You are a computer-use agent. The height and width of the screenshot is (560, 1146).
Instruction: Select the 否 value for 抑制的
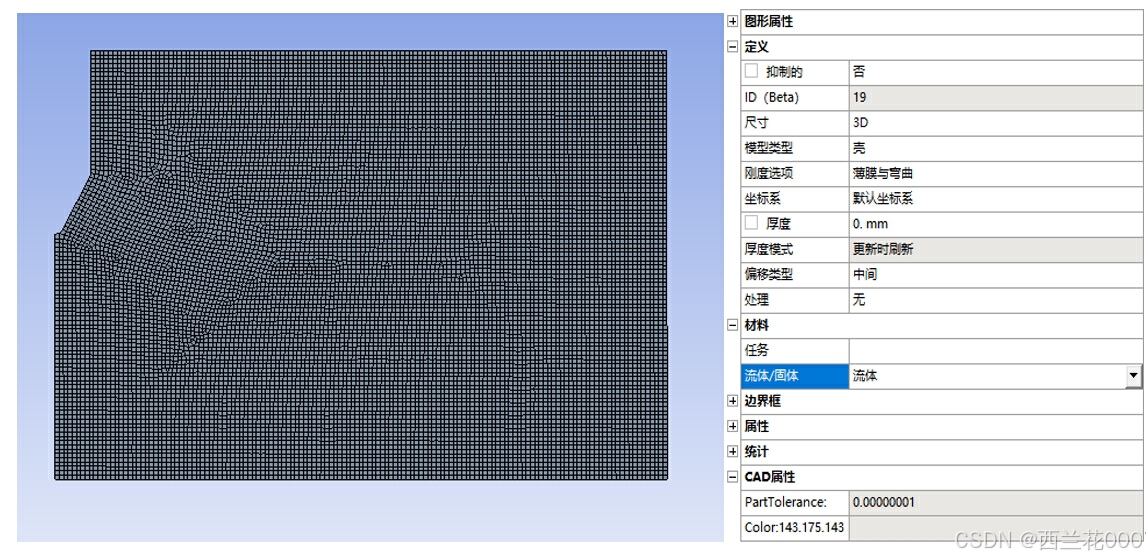coord(996,72)
